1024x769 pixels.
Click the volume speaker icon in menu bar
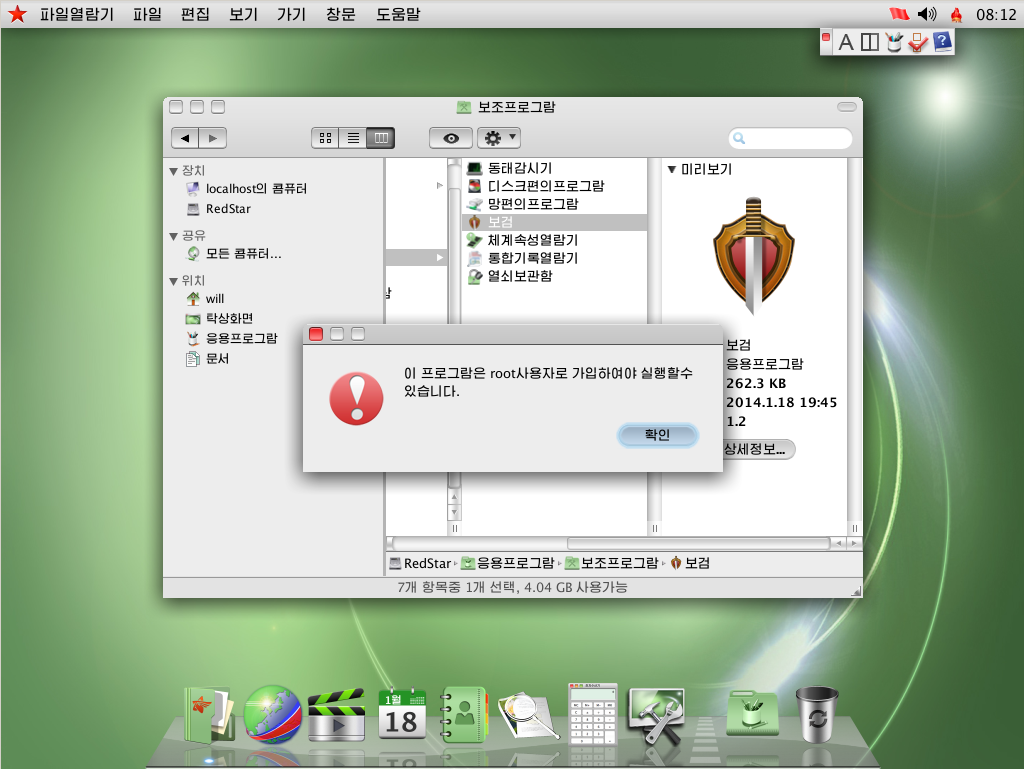click(927, 14)
